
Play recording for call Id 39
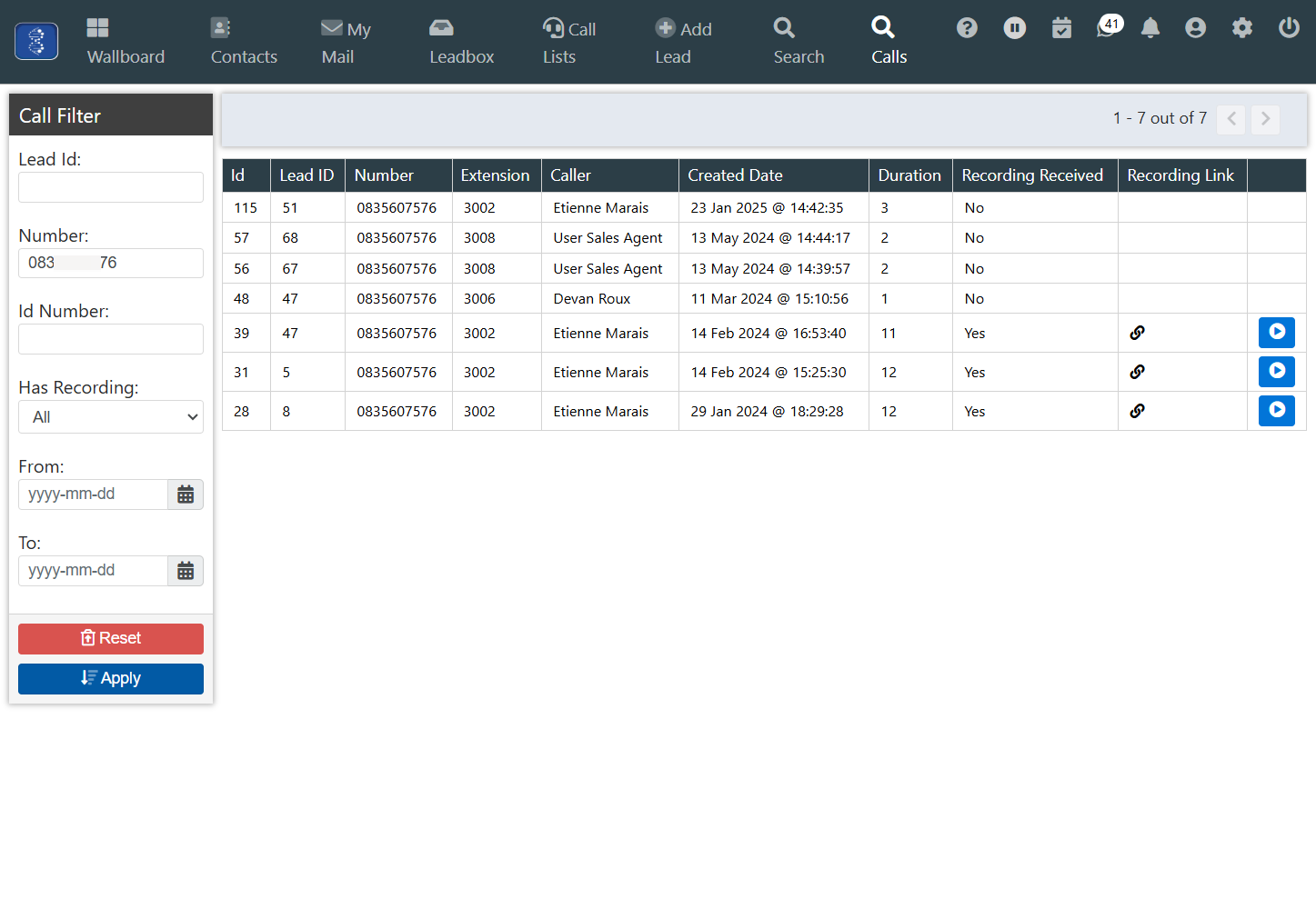1277,333
